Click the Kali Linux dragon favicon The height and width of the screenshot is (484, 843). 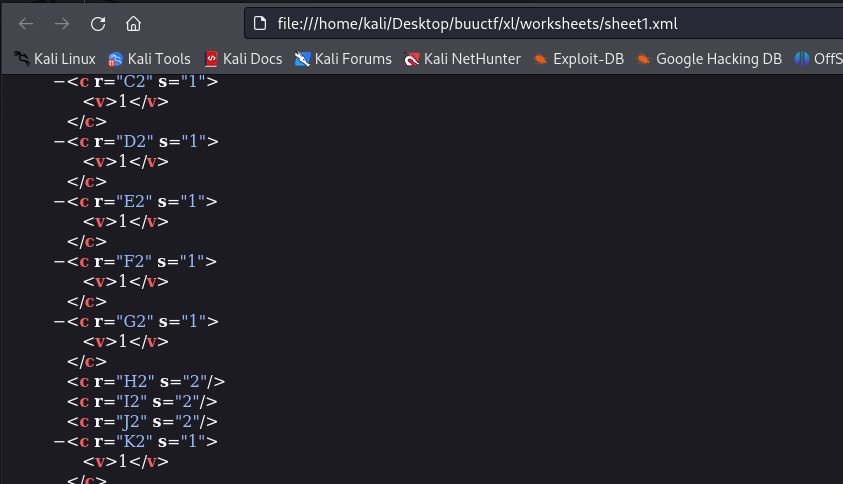click(22, 59)
